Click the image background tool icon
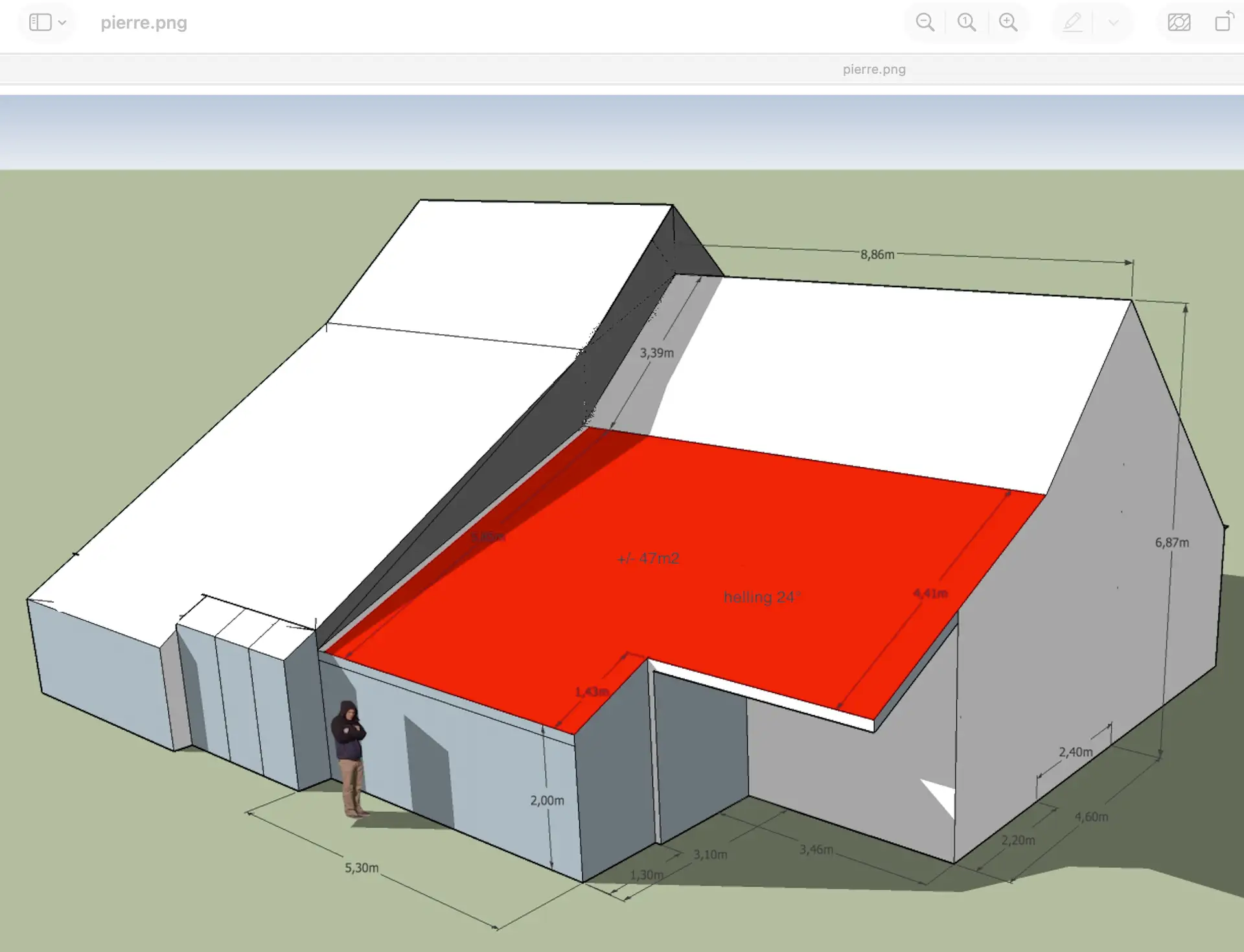Image resolution: width=1244 pixels, height=952 pixels. point(1179,23)
